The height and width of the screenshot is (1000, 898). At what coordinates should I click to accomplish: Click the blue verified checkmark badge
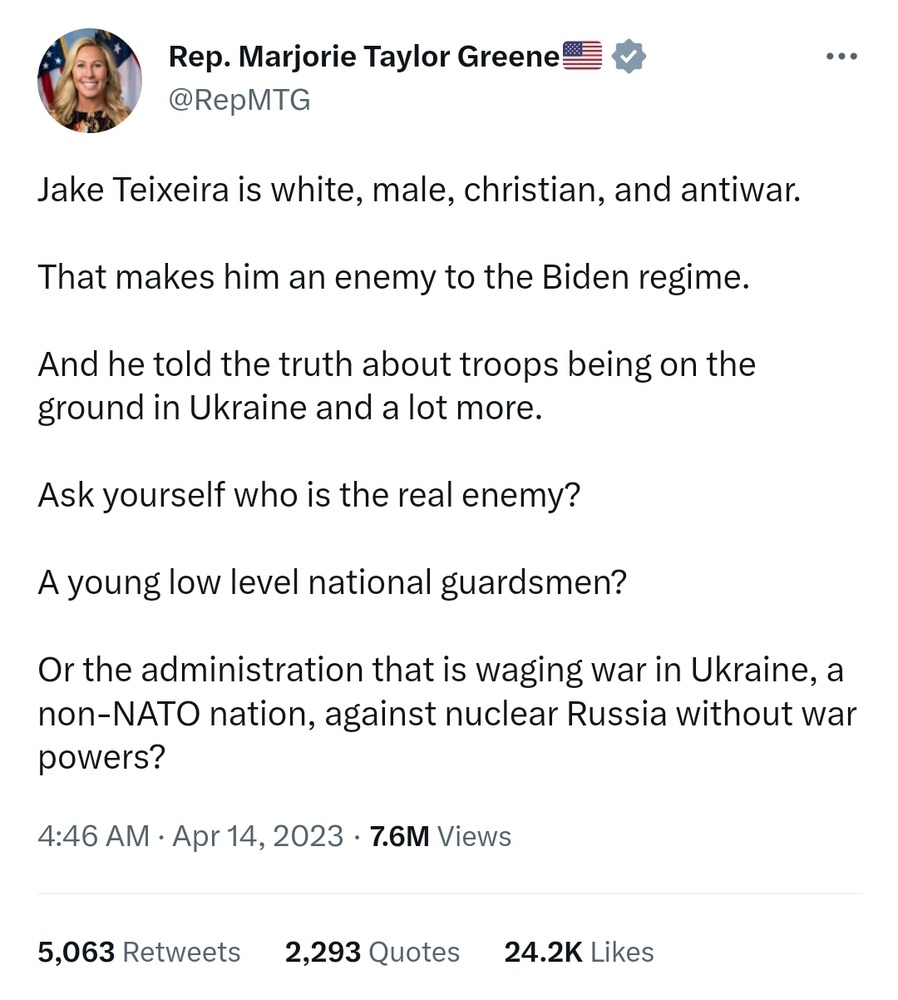(x=628, y=57)
